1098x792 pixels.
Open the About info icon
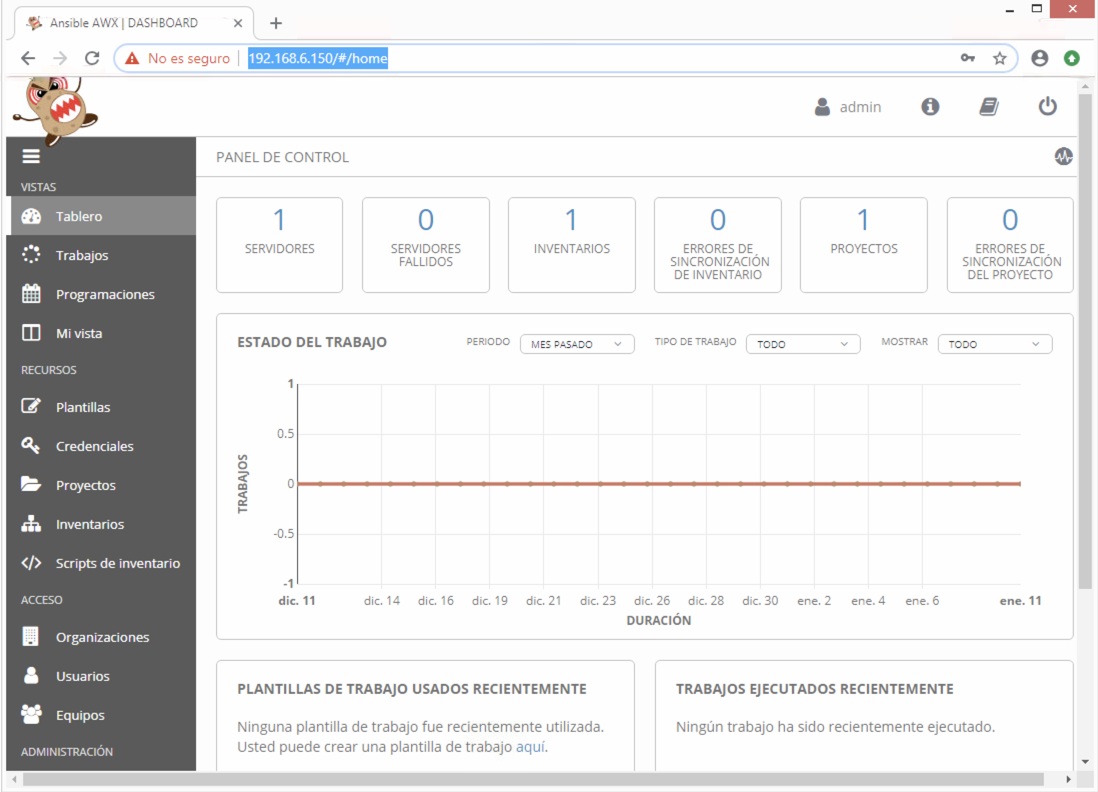[x=930, y=106]
